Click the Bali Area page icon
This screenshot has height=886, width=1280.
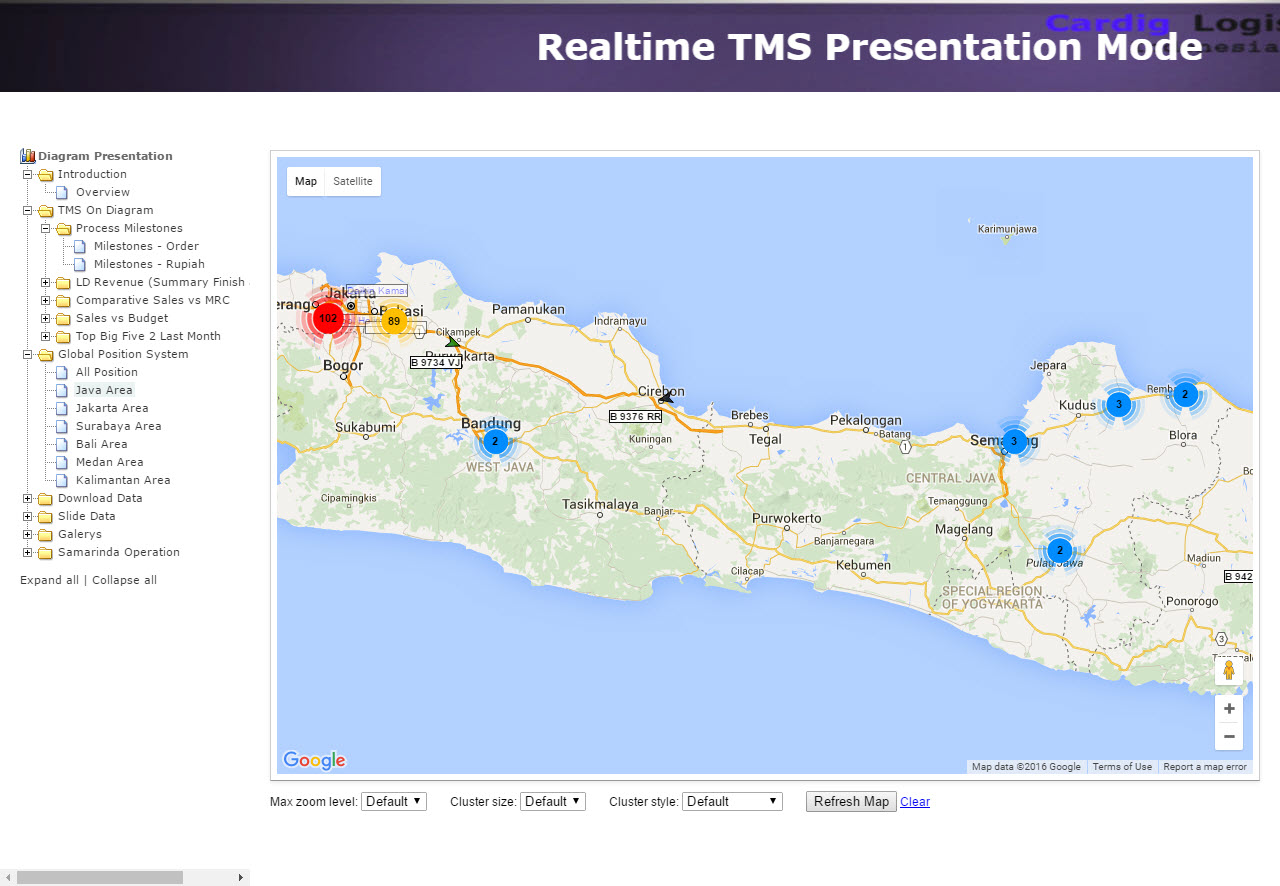[x=62, y=444]
